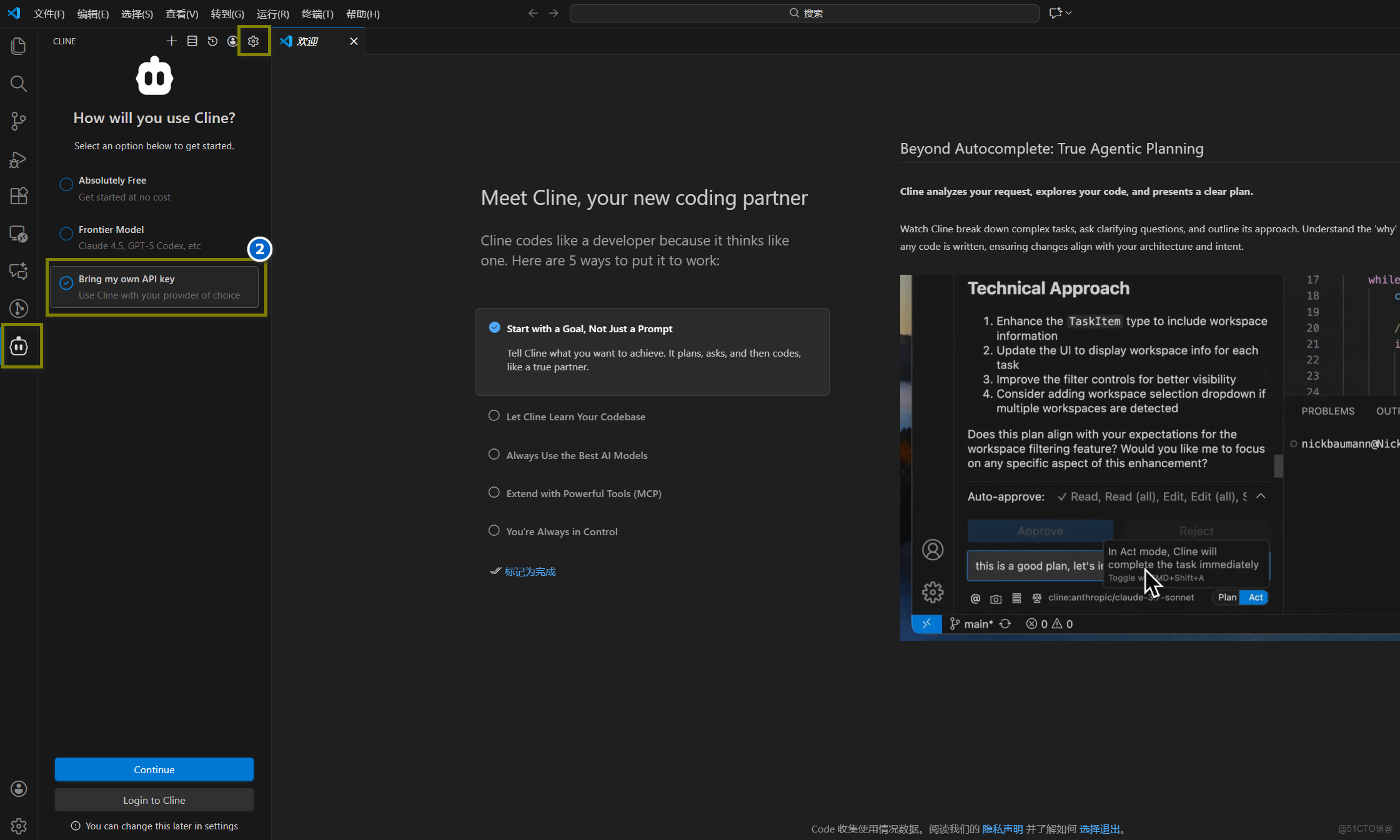Open Cline MCP servers icon

coord(192,41)
